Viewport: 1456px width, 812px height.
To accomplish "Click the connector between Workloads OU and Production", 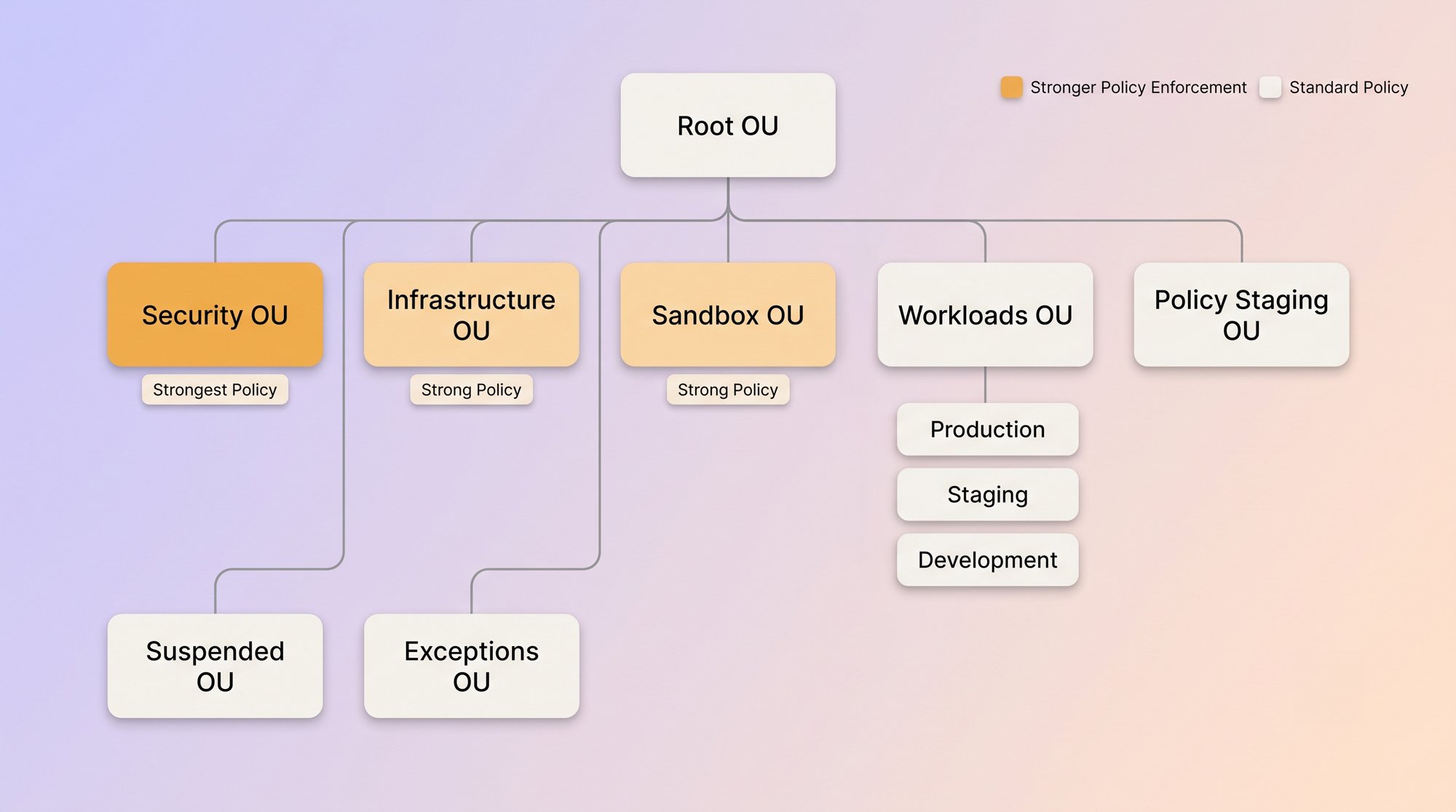I will click(x=985, y=385).
